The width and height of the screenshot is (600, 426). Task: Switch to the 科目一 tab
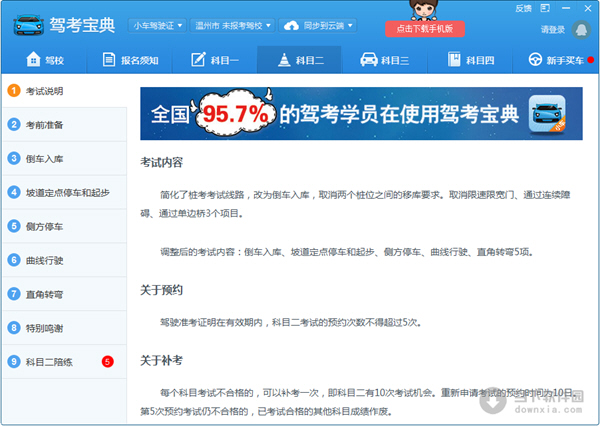click(215, 60)
